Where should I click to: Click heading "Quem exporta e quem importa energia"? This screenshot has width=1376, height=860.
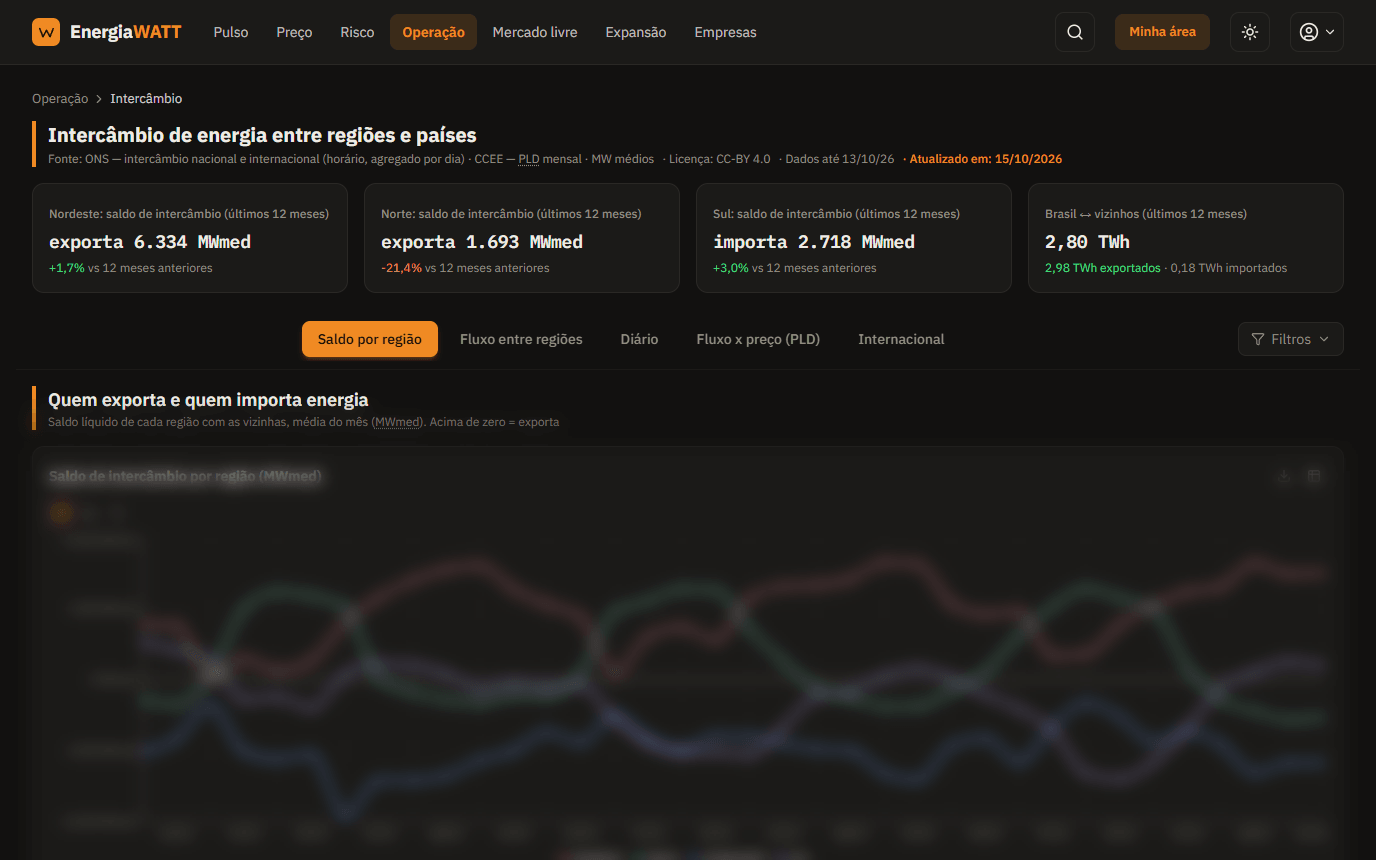tap(208, 400)
